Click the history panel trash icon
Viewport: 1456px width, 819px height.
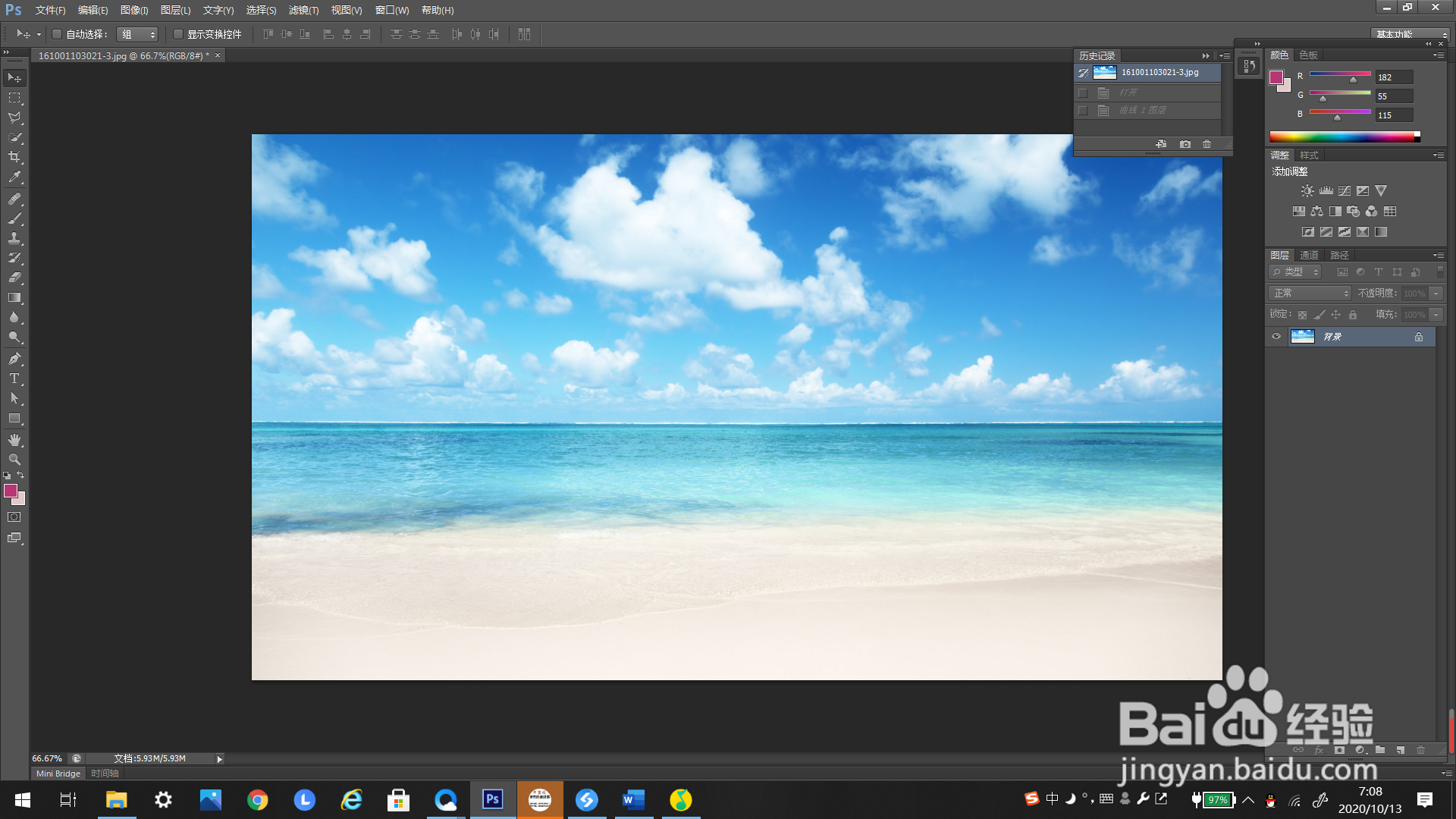click(x=1207, y=144)
